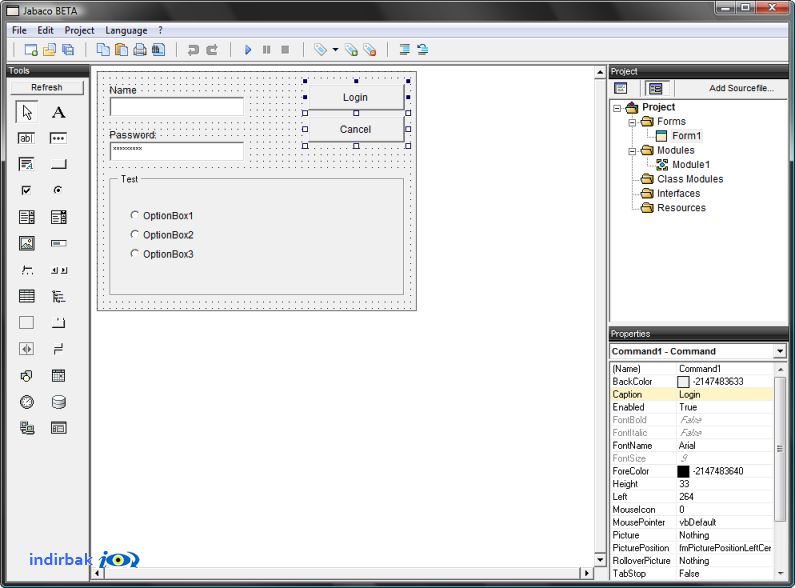Select the Label 'A' tool
Viewport: 795px width, 588px height.
pyautogui.click(x=58, y=112)
